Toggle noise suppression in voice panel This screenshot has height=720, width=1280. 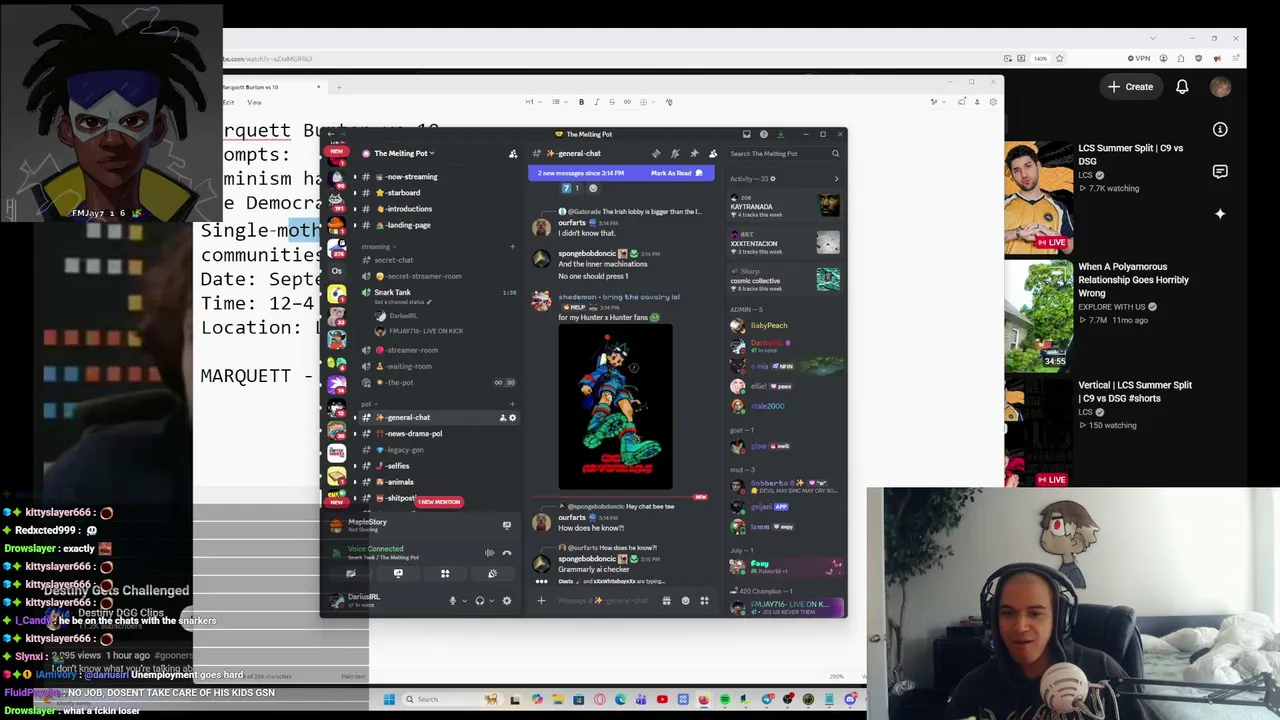pos(489,552)
